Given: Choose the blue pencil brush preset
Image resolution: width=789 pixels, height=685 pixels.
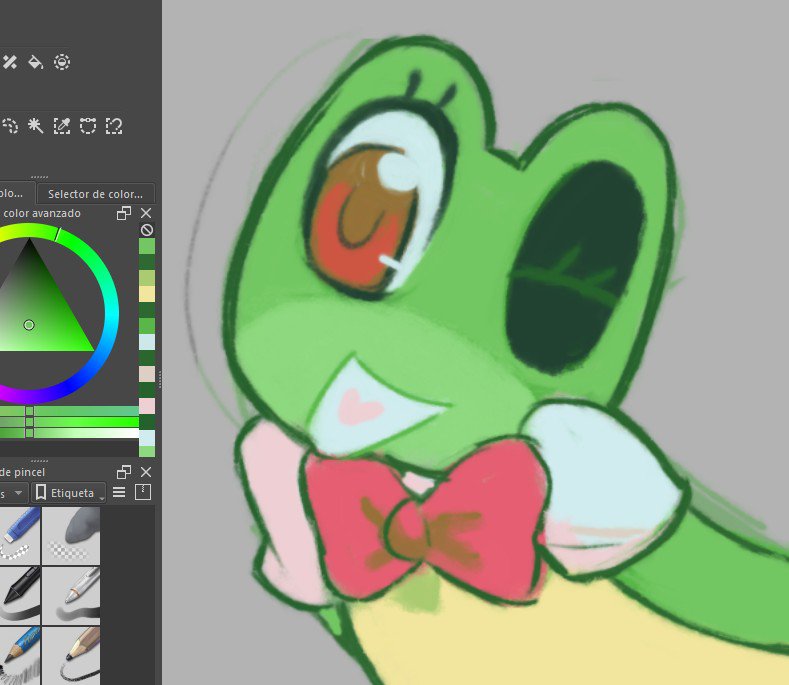Looking at the screenshot, I should [x=20, y=655].
